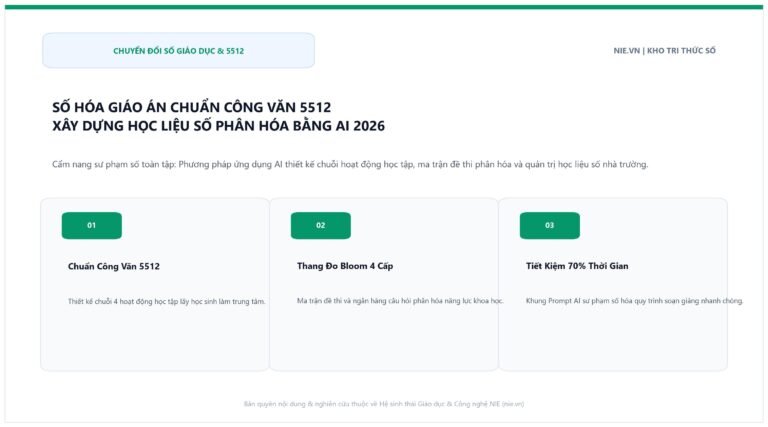Open the NIE.VN | KHO TRI THỨC SỐ link
This screenshot has height=427, width=768.
(664, 50)
